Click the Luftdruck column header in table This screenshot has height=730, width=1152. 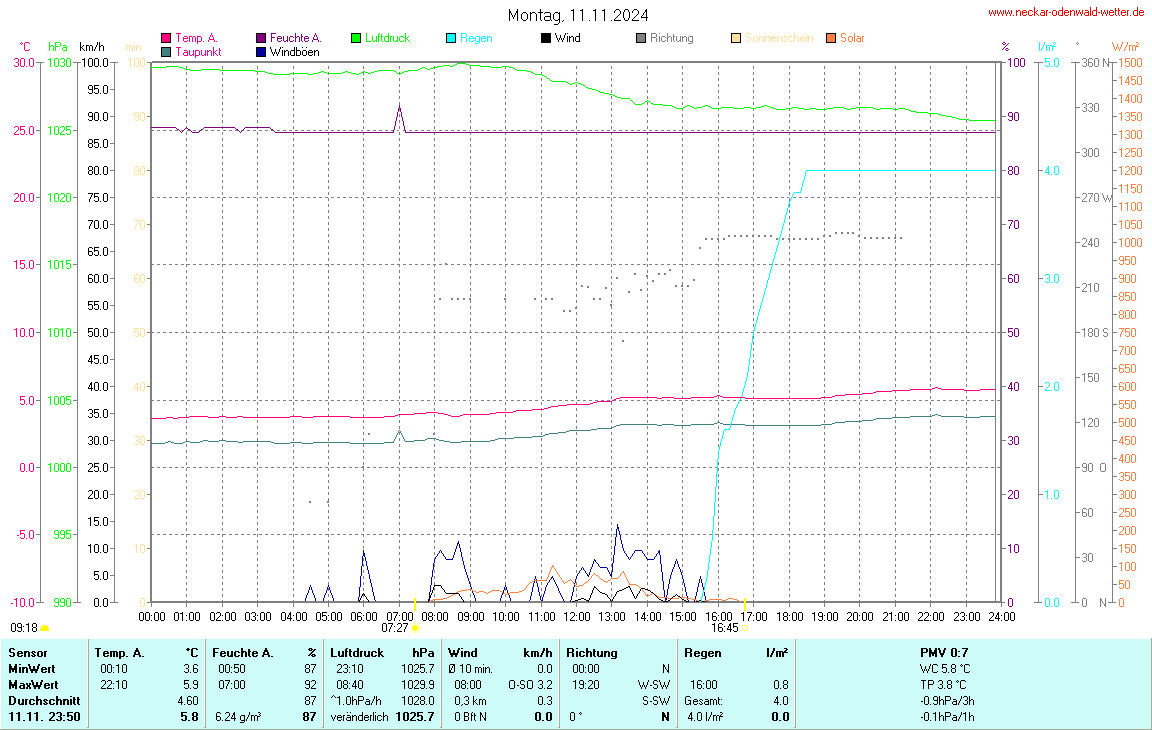point(357,652)
